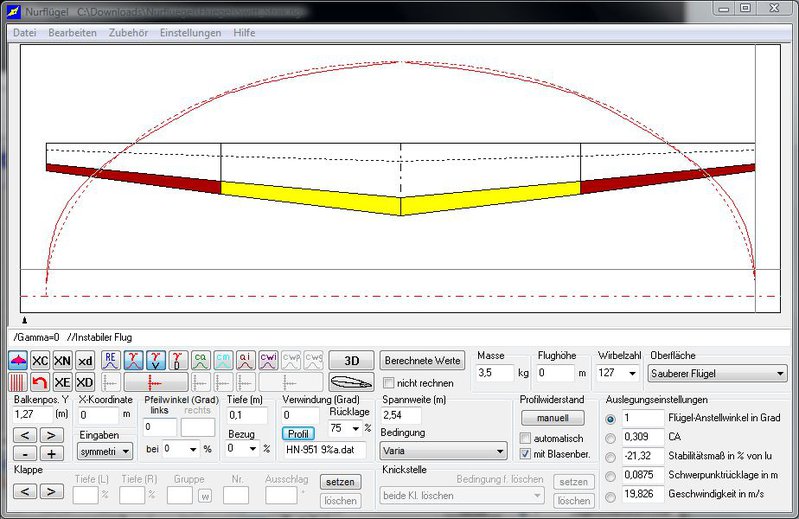The image size is (799, 519).
Task: Toggle the cyan cm curve icon
Action: tap(224, 360)
